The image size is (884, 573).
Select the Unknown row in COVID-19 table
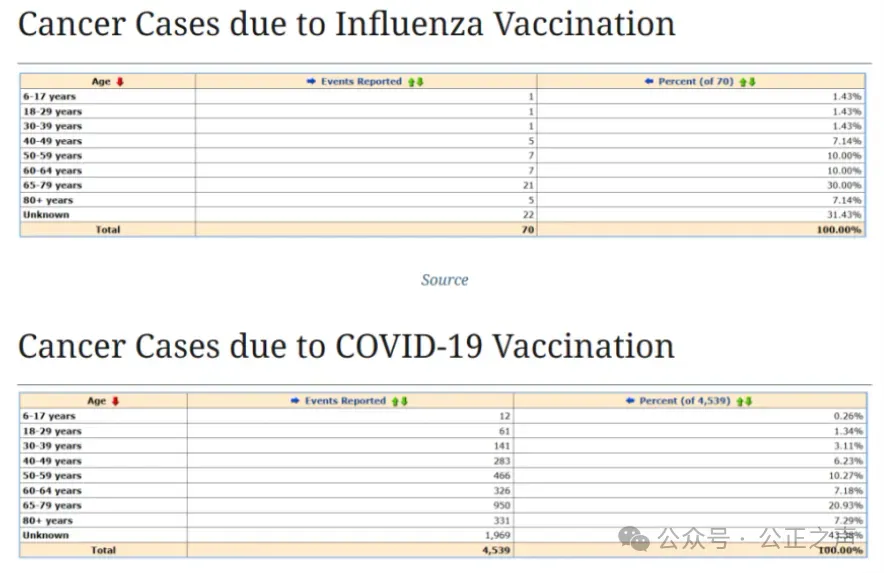coord(46,535)
